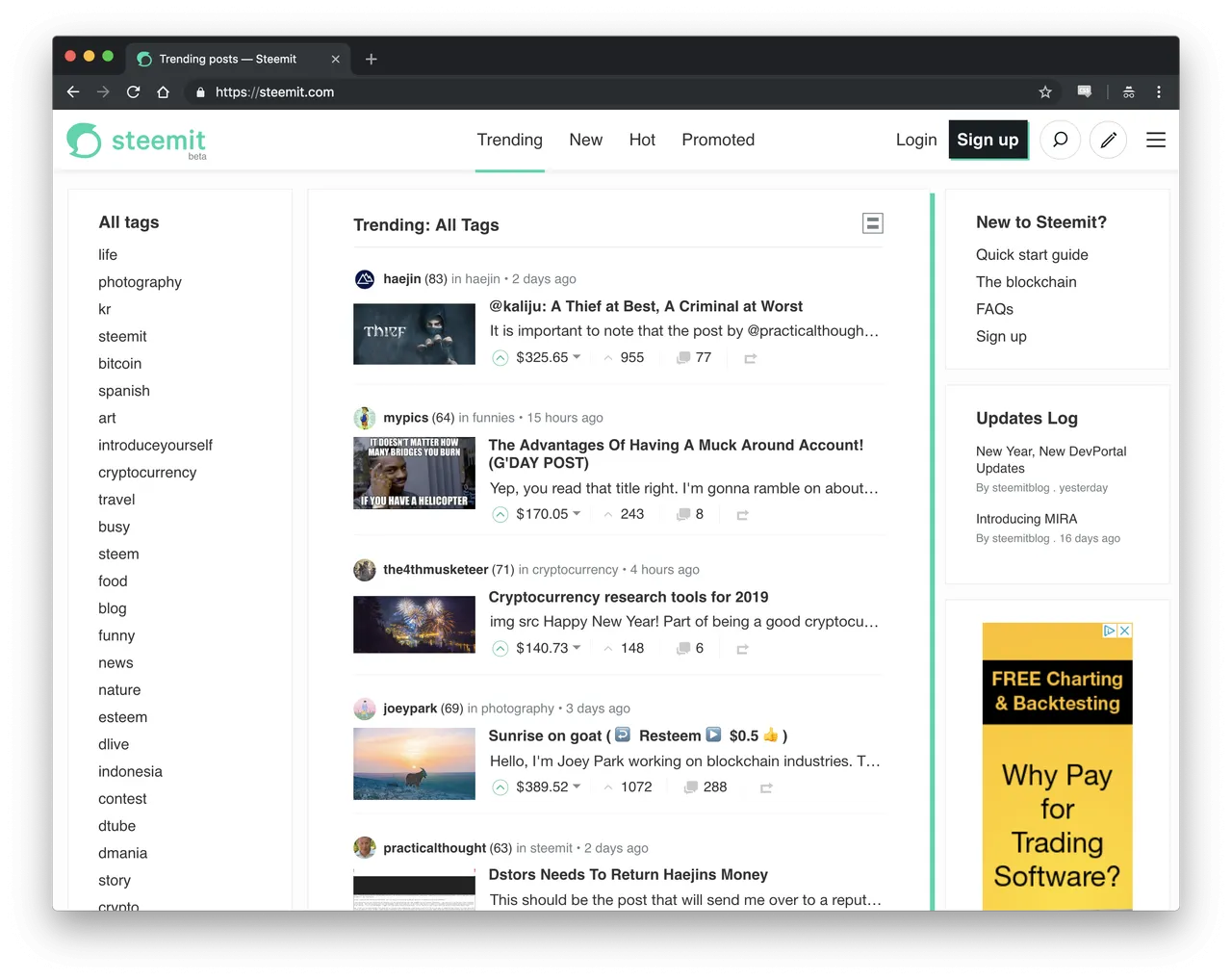Image resolution: width=1232 pixels, height=980 pixels.
Task: Click the Login link
Action: 916,141
